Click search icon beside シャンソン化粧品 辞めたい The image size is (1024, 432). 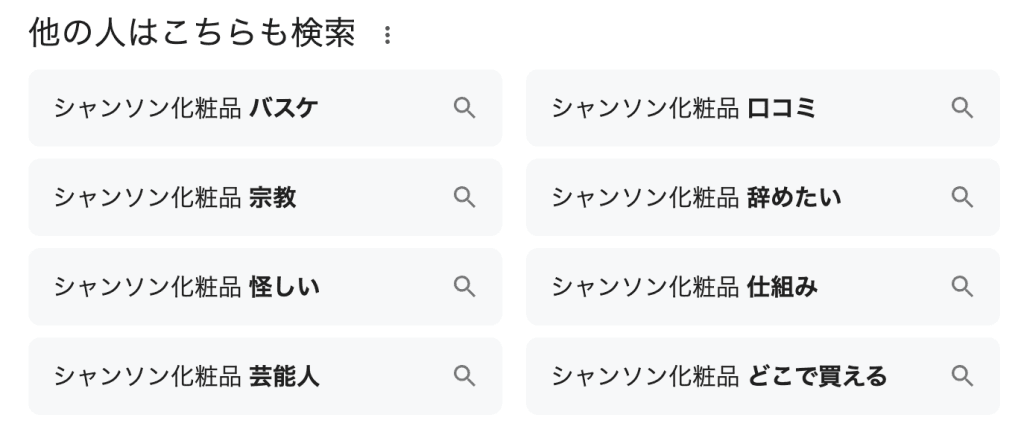(962, 197)
